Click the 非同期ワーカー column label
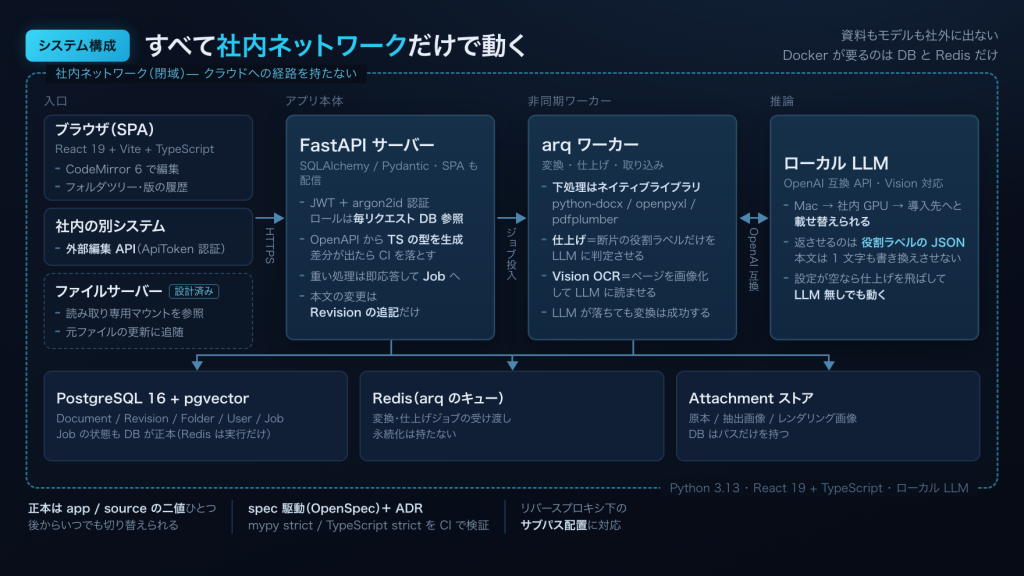Viewport: 1024px width, 576px height. [569, 101]
